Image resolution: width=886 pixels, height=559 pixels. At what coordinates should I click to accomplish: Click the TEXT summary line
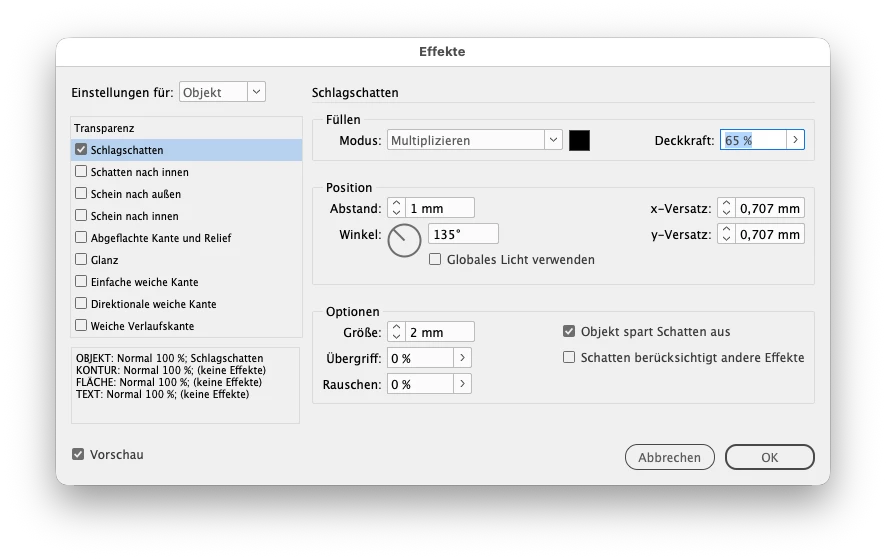pos(162,394)
